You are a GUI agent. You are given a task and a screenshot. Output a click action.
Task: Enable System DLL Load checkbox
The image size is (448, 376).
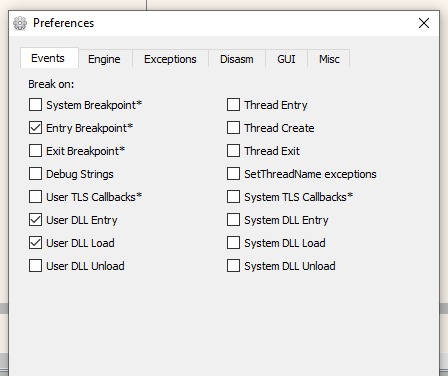tap(233, 243)
